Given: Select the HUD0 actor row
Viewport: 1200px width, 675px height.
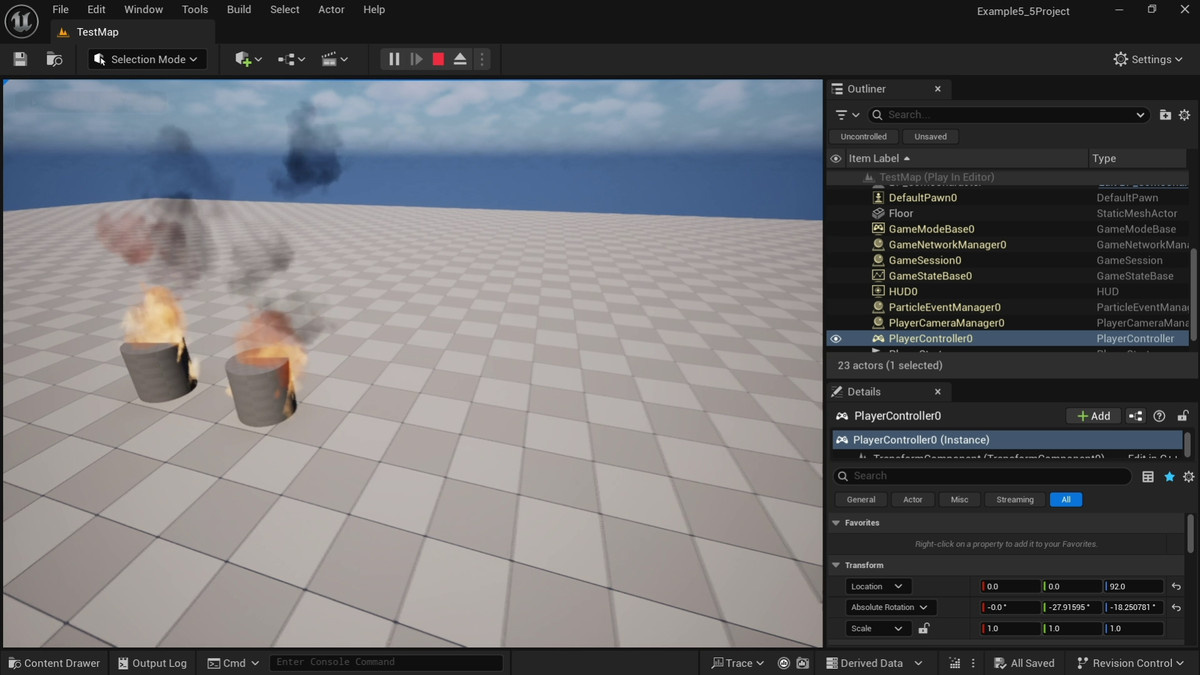Looking at the screenshot, I should pos(902,291).
